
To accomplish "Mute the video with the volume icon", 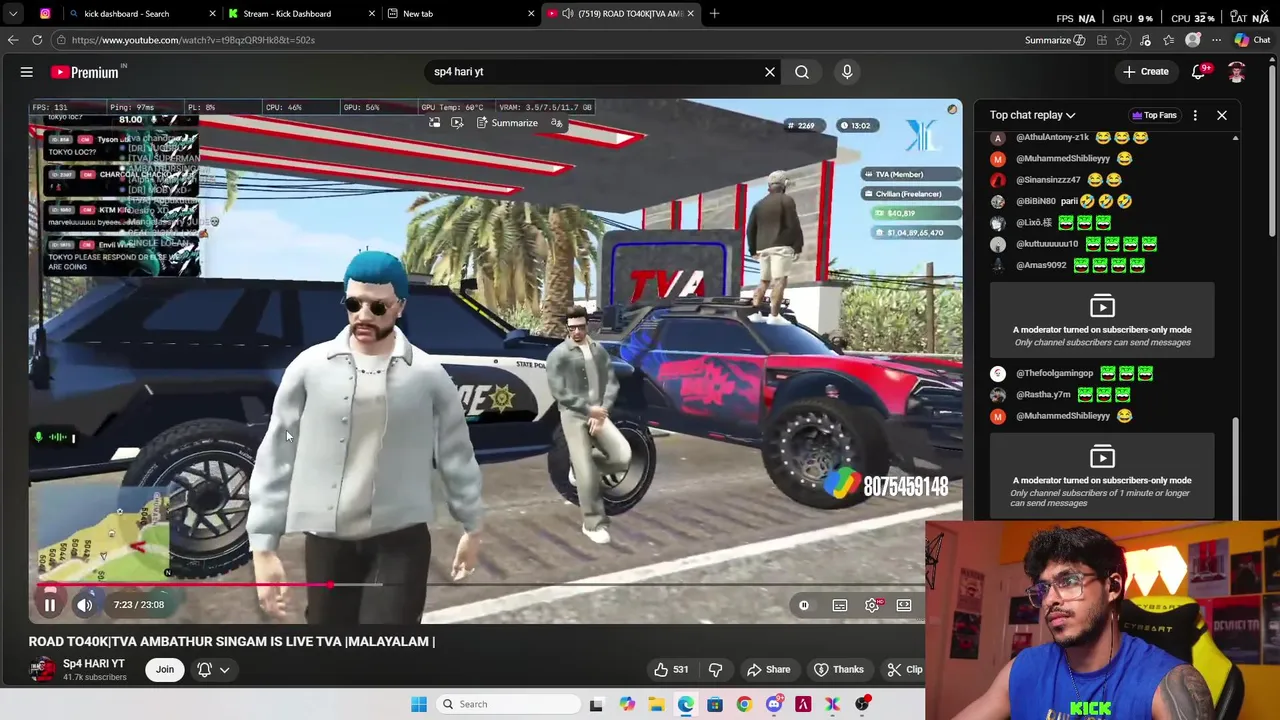I will point(85,605).
